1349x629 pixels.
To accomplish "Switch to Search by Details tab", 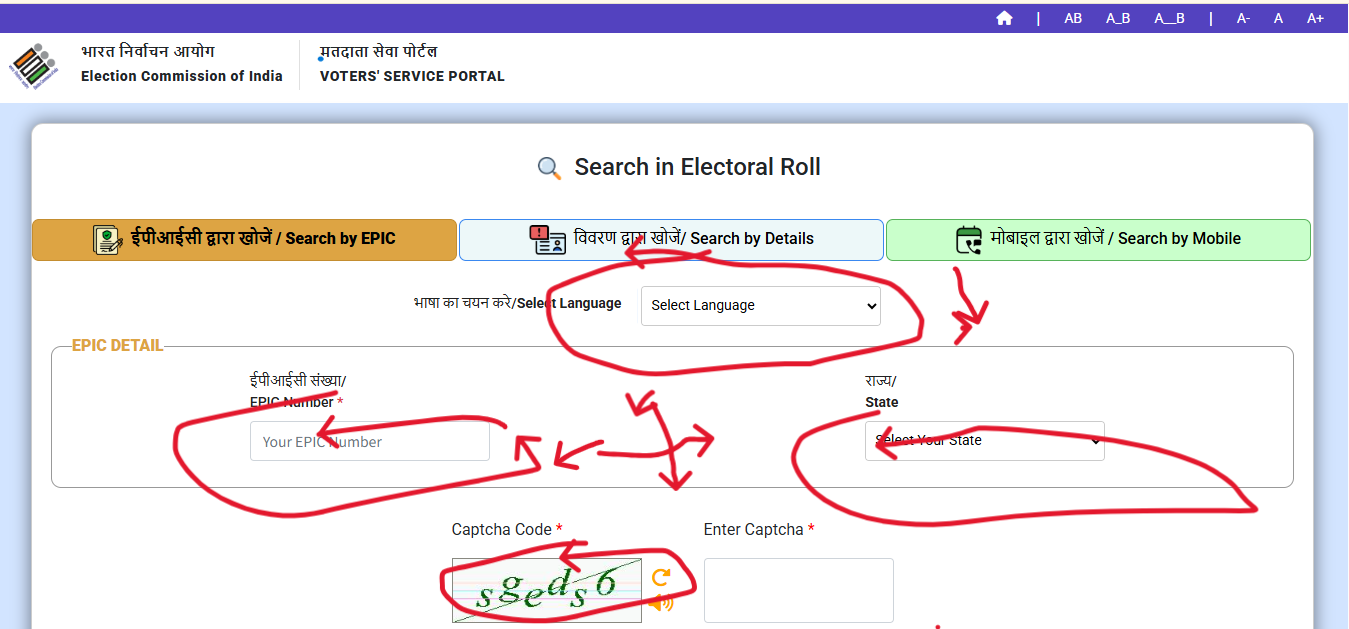I will (x=671, y=240).
